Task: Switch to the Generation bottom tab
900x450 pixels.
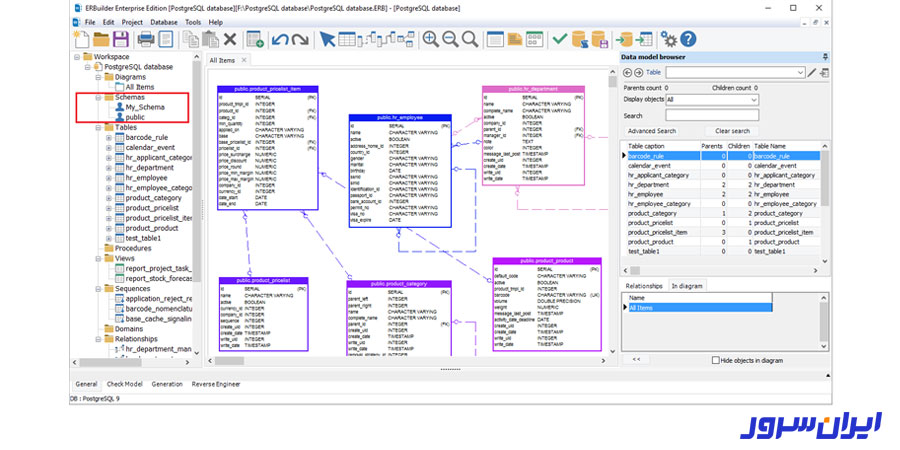Action: (x=167, y=385)
